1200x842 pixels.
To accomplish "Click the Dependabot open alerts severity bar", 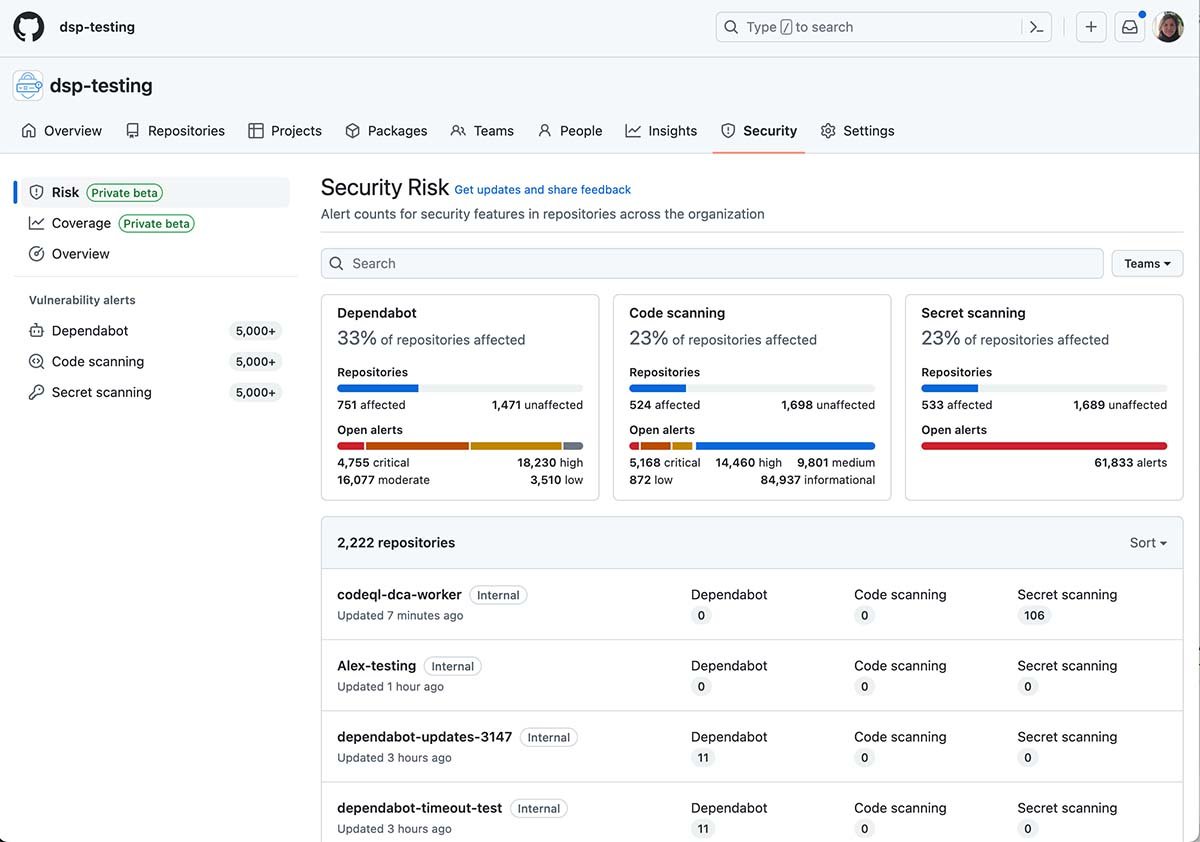I will click(460, 446).
